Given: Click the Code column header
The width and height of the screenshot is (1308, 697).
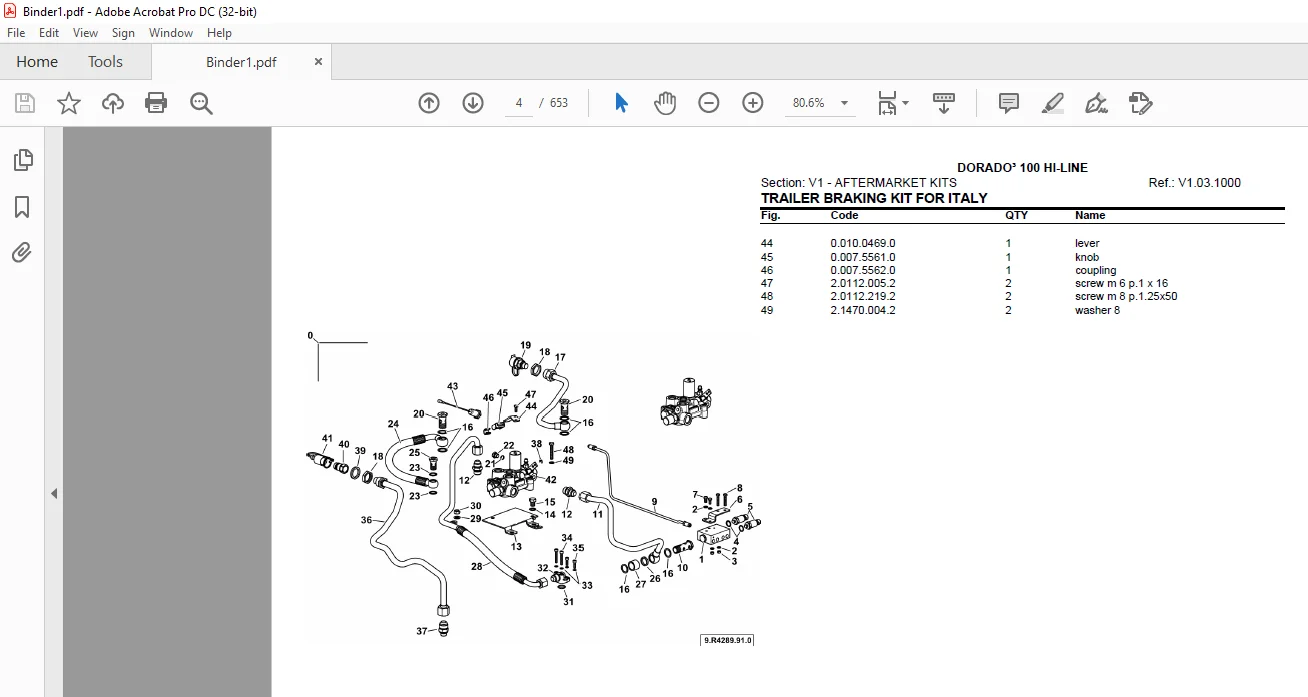Looking at the screenshot, I should pos(844,215).
